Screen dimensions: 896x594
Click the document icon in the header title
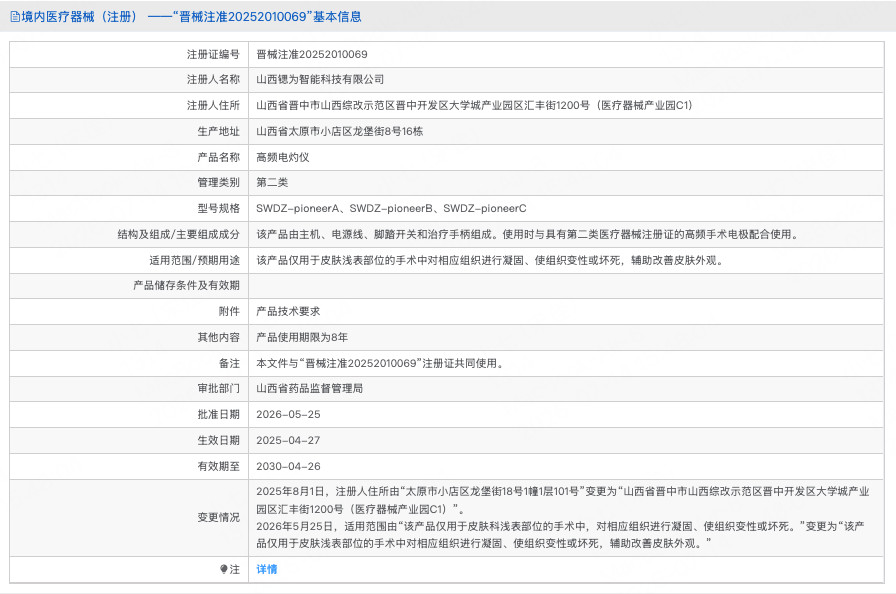(15, 17)
